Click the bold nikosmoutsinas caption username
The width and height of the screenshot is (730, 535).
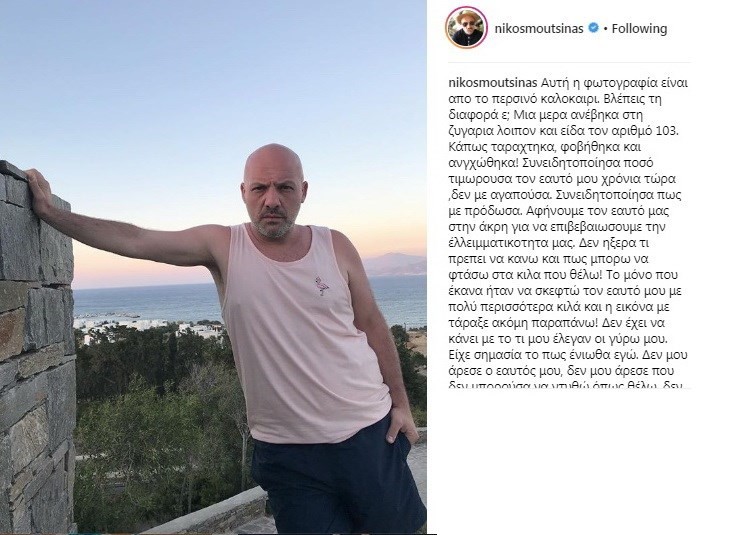pyautogui.click(x=493, y=83)
